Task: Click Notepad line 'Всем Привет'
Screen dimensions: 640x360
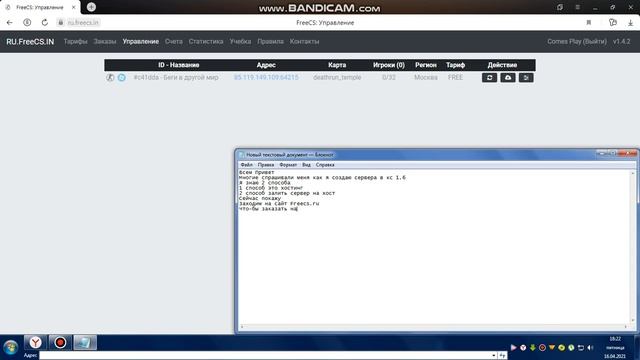Action: click(257, 173)
